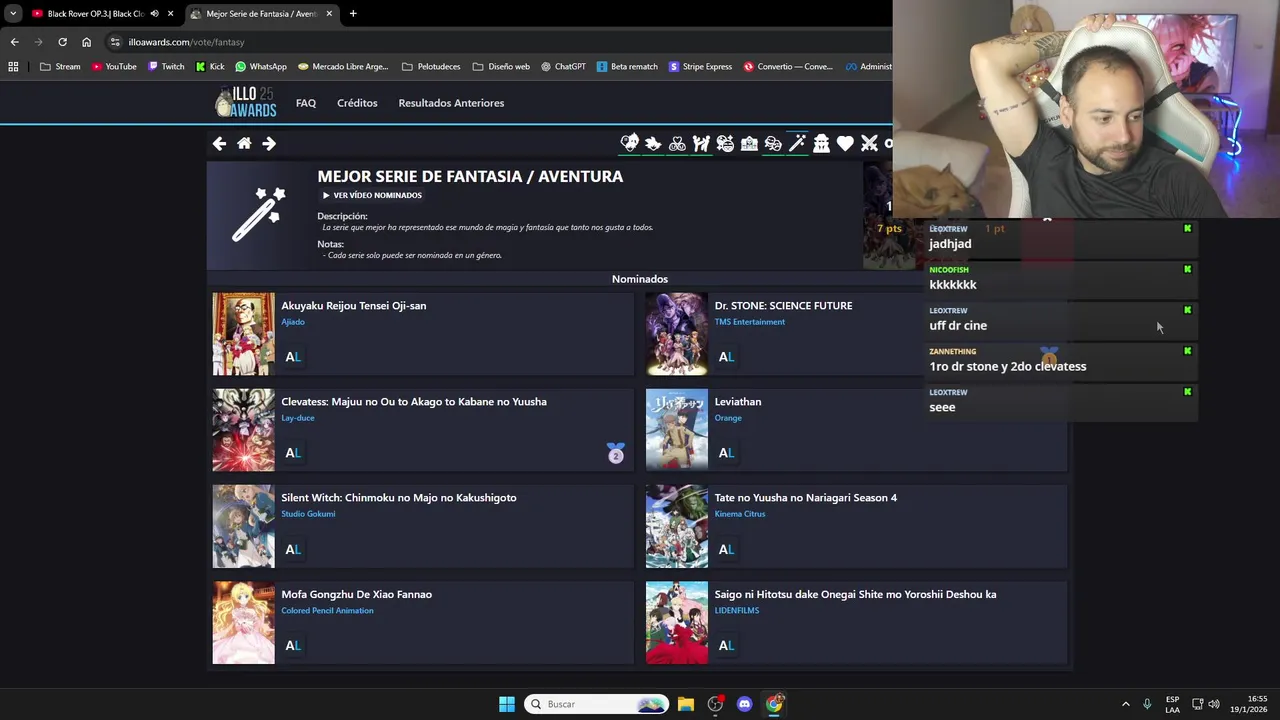Image resolution: width=1280 pixels, height=720 pixels.
Task: Click the Colored Pencil Animation studio link
Action: [x=327, y=610]
